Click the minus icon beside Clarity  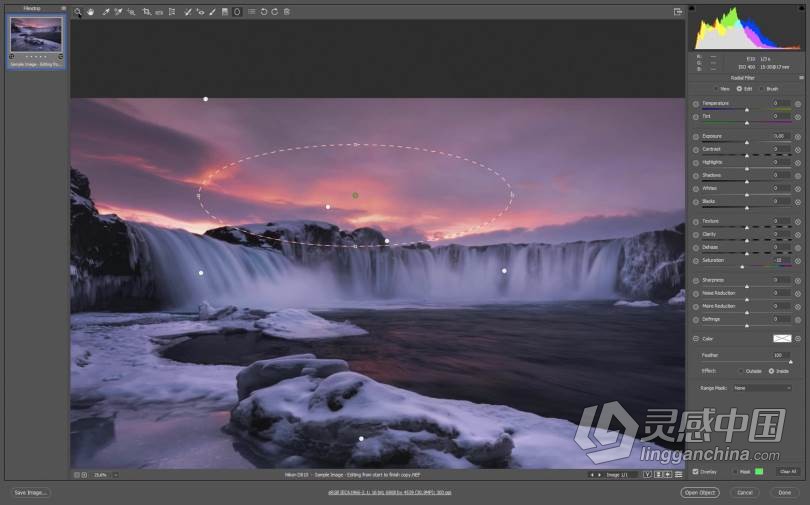[695, 235]
